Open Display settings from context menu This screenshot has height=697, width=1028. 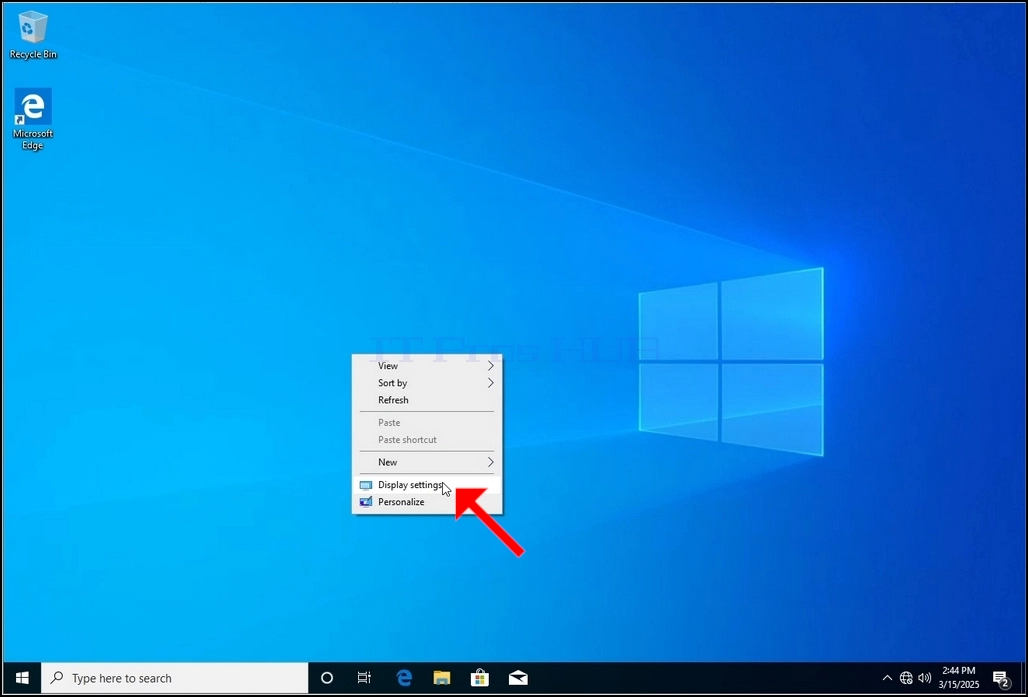pyautogui.click(x=427, y=485)
